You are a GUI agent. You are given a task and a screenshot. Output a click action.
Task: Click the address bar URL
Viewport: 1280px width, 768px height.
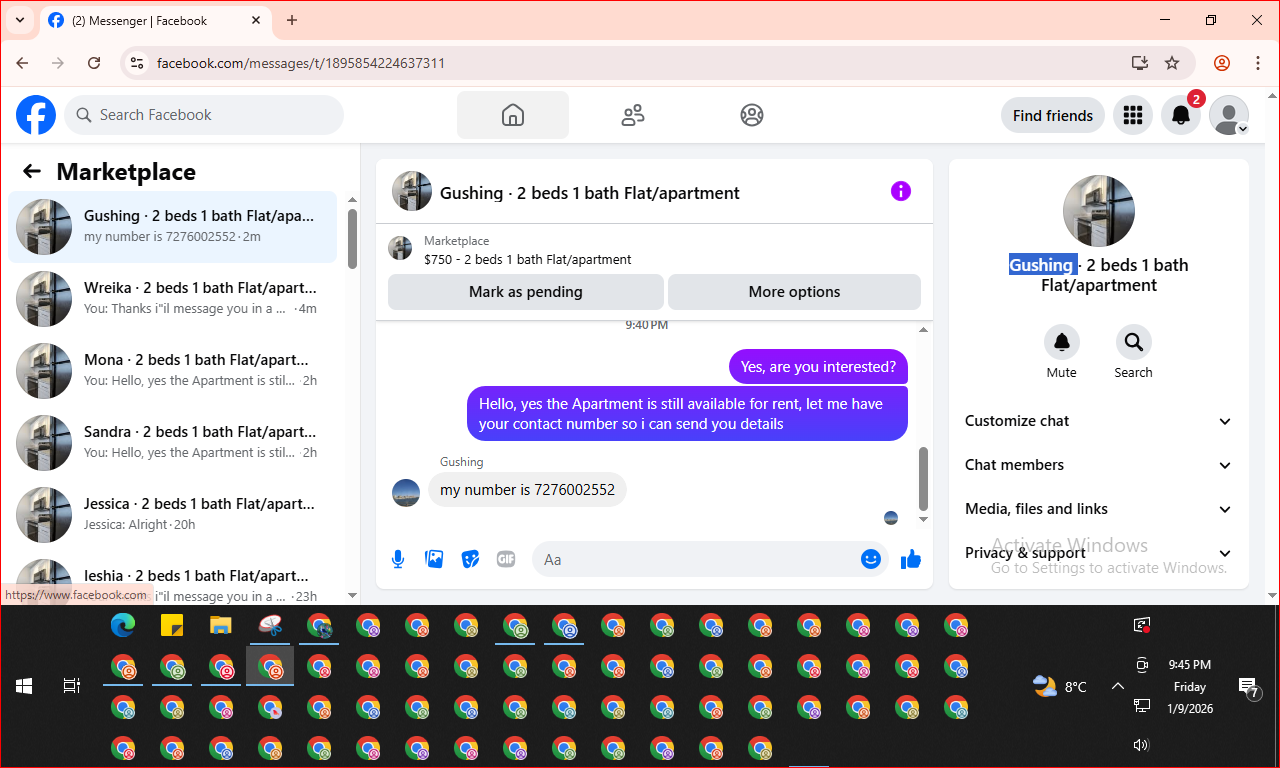(301, 63)
